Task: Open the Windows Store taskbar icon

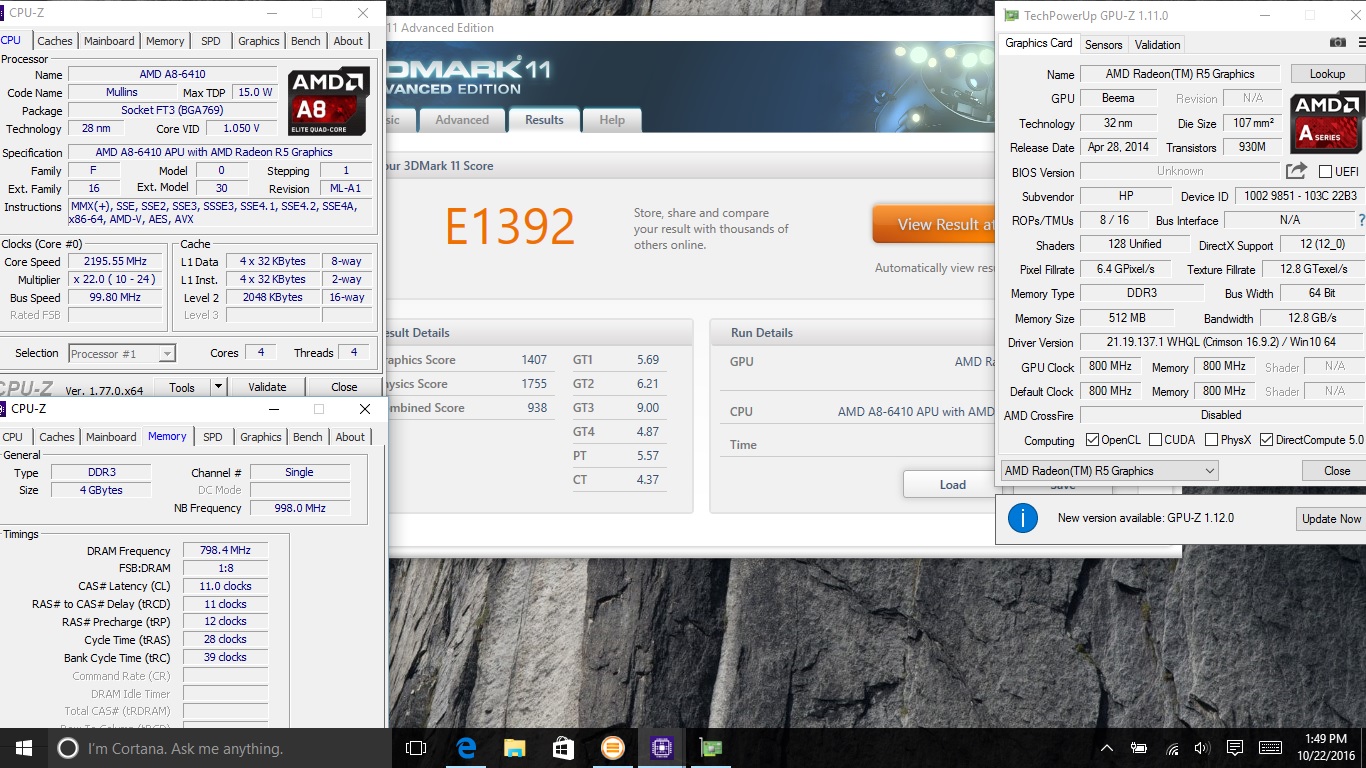Action: coord(563,748)
